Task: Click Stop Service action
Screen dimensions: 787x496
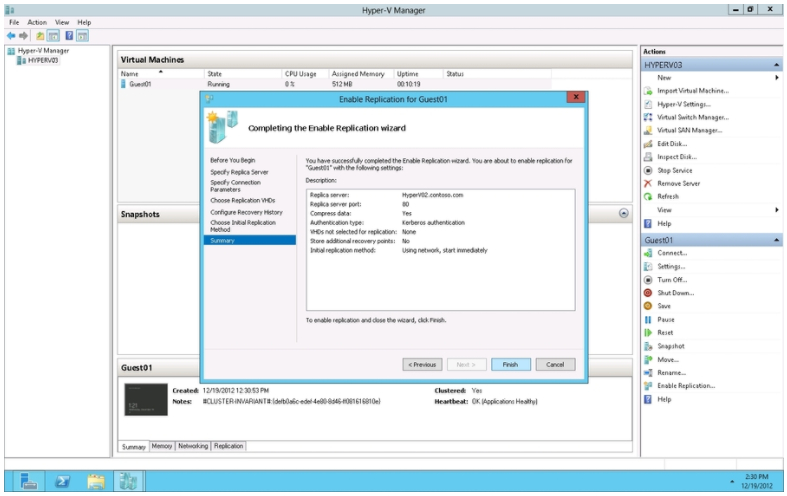Action: click(x=675, y=171)
